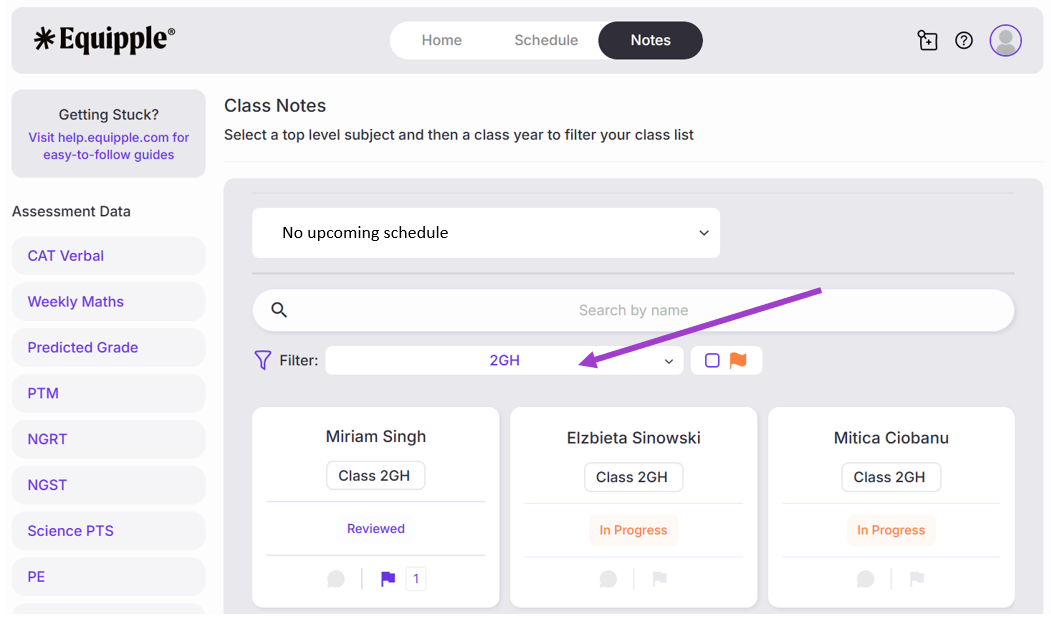Click the chevron of the filter dropdown
The height and width of the screenshot is (627, 1051).
[669, 361]
